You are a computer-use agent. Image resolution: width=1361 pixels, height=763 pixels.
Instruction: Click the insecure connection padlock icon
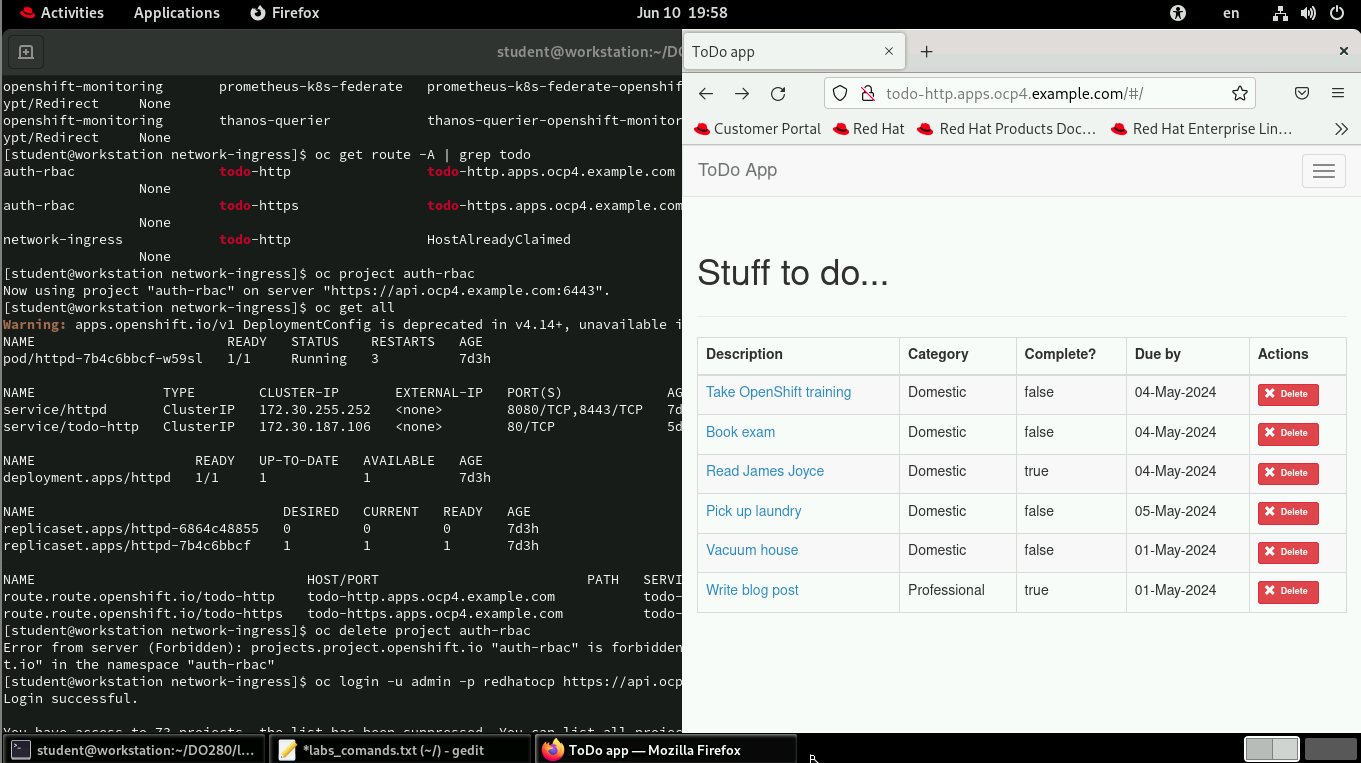[x=866, y=93]
